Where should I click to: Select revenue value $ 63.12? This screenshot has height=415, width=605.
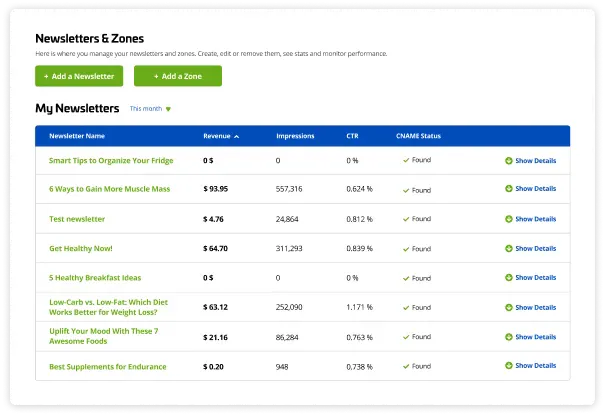(x=216, y=307)
